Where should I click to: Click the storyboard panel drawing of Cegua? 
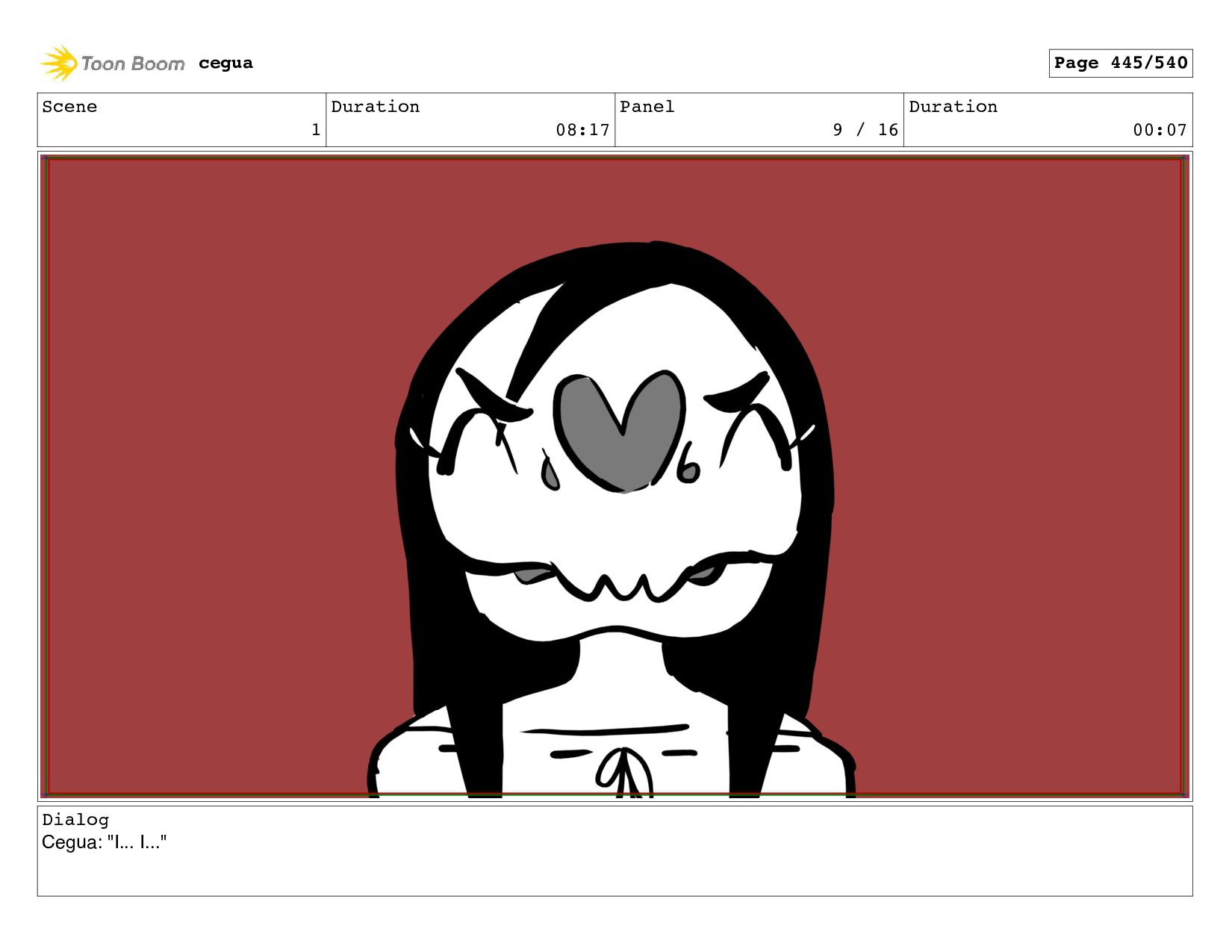[x=615, y=476]
